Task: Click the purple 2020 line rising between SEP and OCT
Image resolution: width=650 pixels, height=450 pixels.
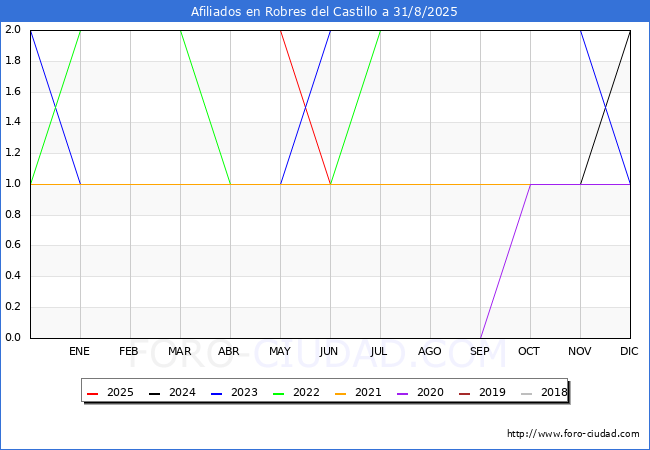Action: (505, 261)
